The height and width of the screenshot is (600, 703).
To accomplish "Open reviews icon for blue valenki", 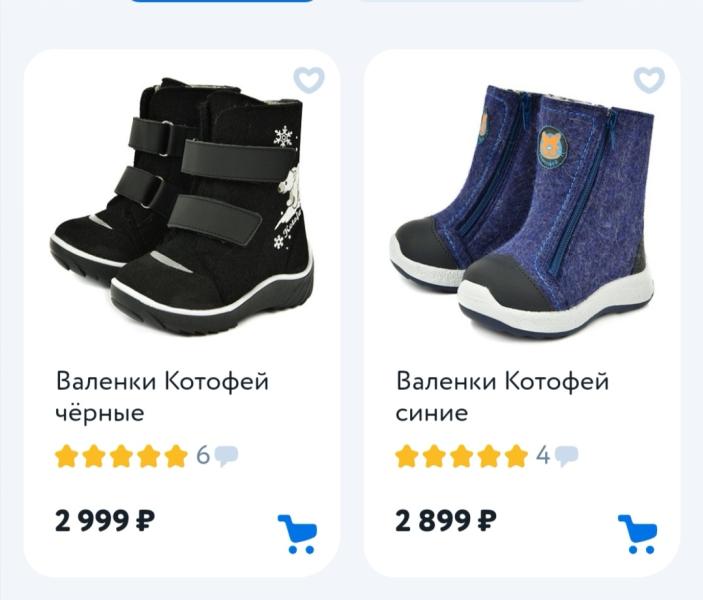I will click(566, 457).
